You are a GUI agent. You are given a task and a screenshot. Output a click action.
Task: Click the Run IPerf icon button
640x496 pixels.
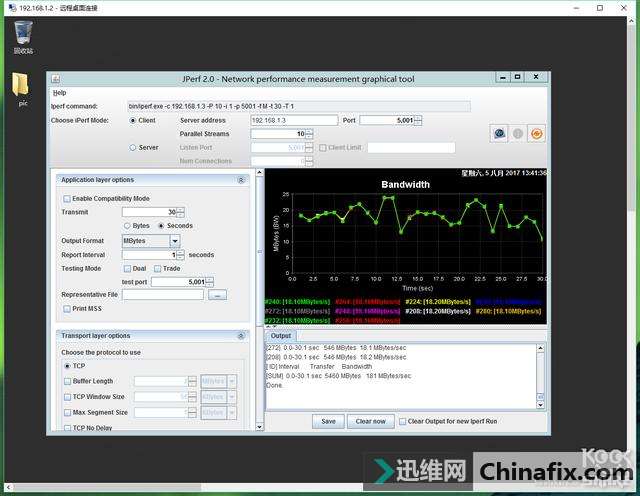(x=499, y=133)
